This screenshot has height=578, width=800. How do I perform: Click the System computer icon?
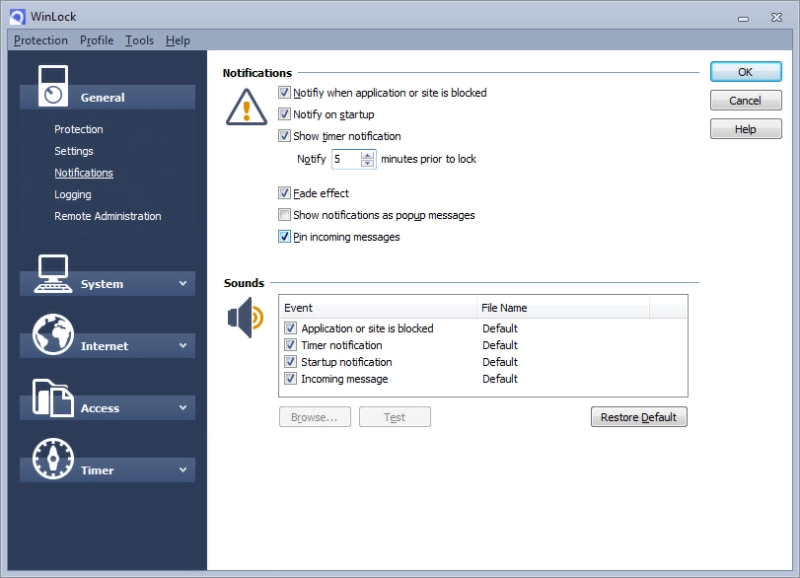tap(53, 273)
